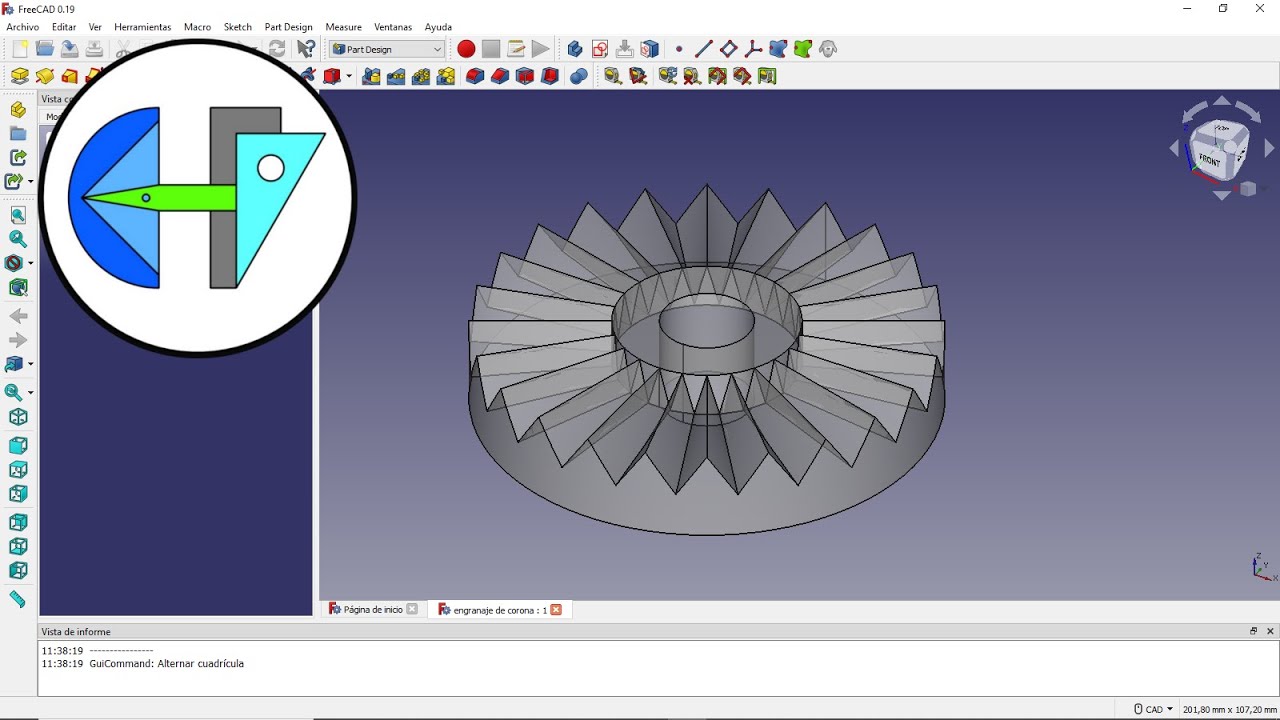Image resolution: width=1280 pixels, height=720 pixels.
Task: Select the Draft tool
Action: 525,76
